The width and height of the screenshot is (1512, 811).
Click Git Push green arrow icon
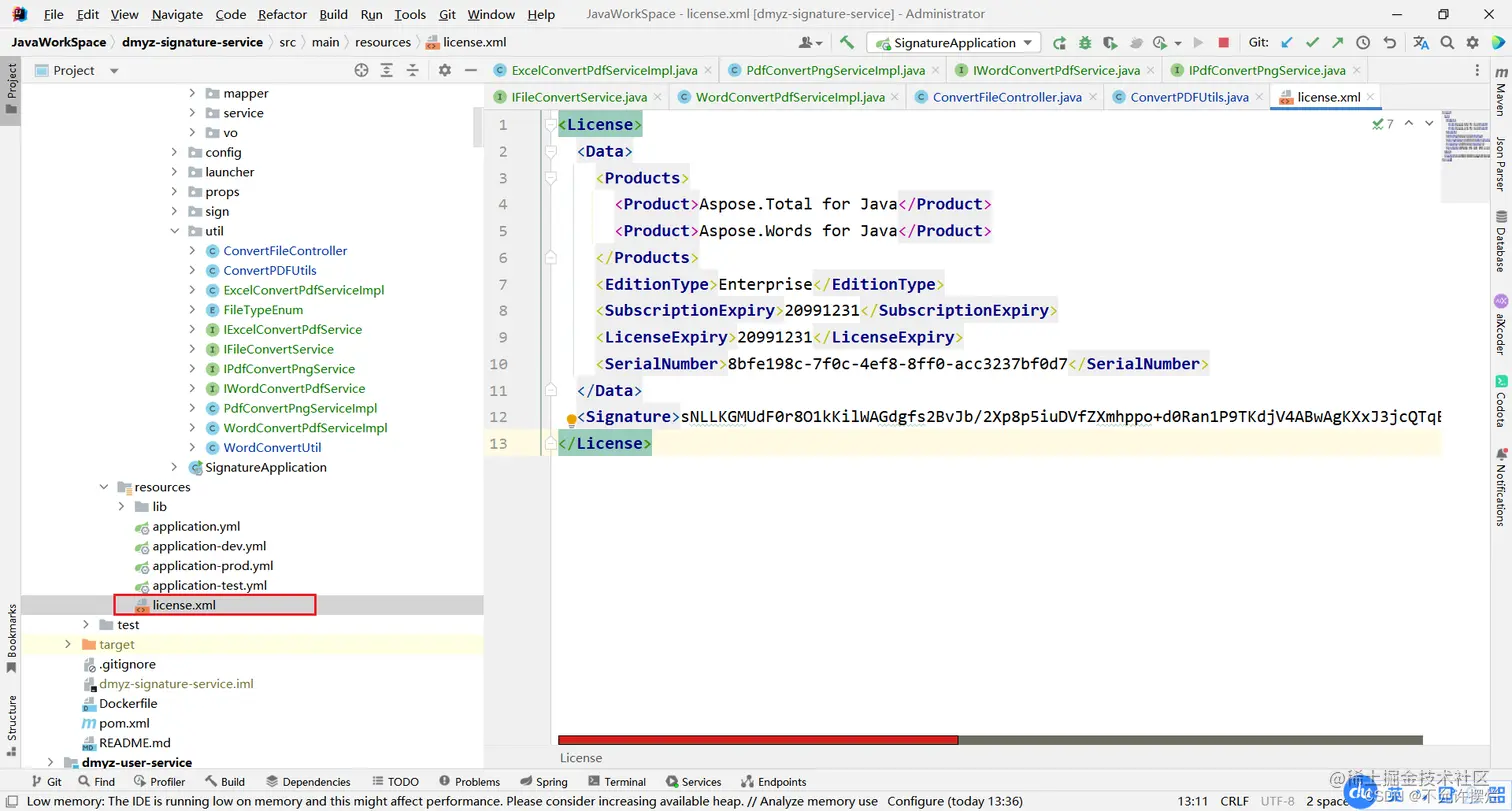pos(1337,43)
